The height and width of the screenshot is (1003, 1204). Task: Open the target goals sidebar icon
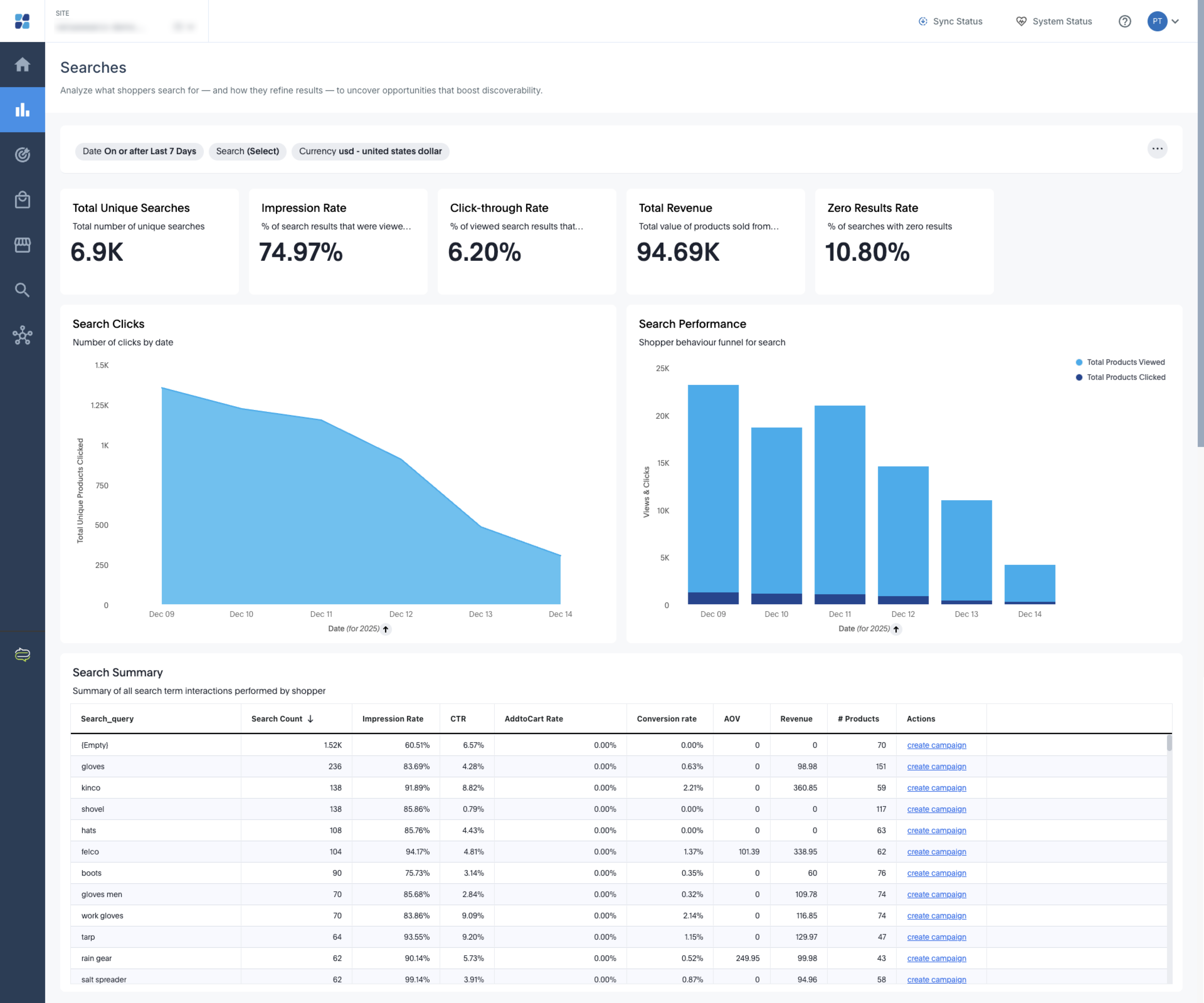[22, 155]
